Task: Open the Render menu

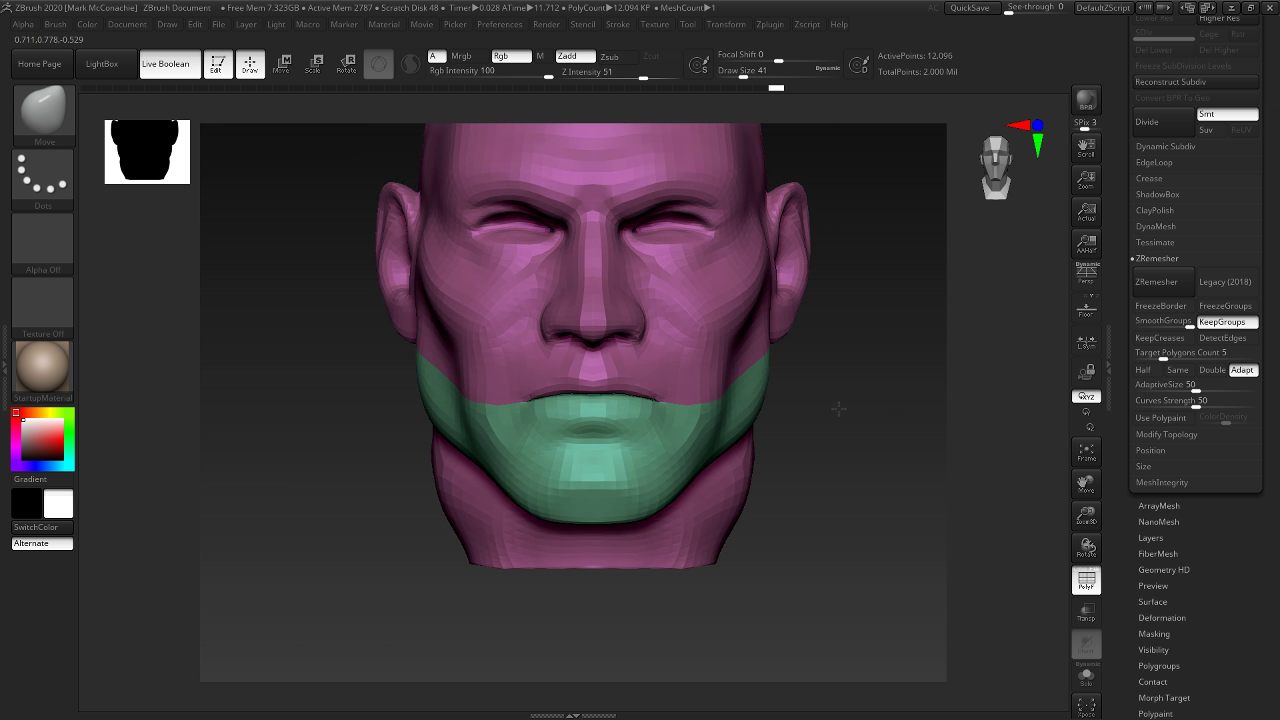Action: pyautogui.click(x=546, y=24)
